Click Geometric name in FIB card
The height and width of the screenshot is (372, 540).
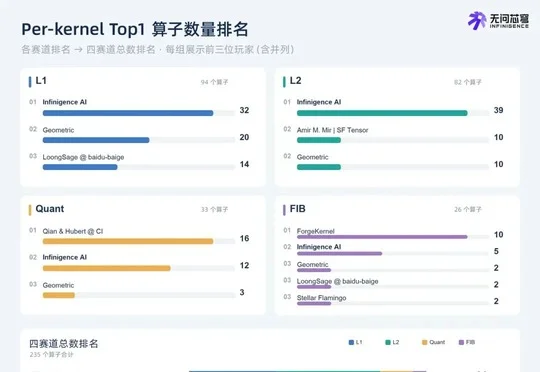[313, 265]
